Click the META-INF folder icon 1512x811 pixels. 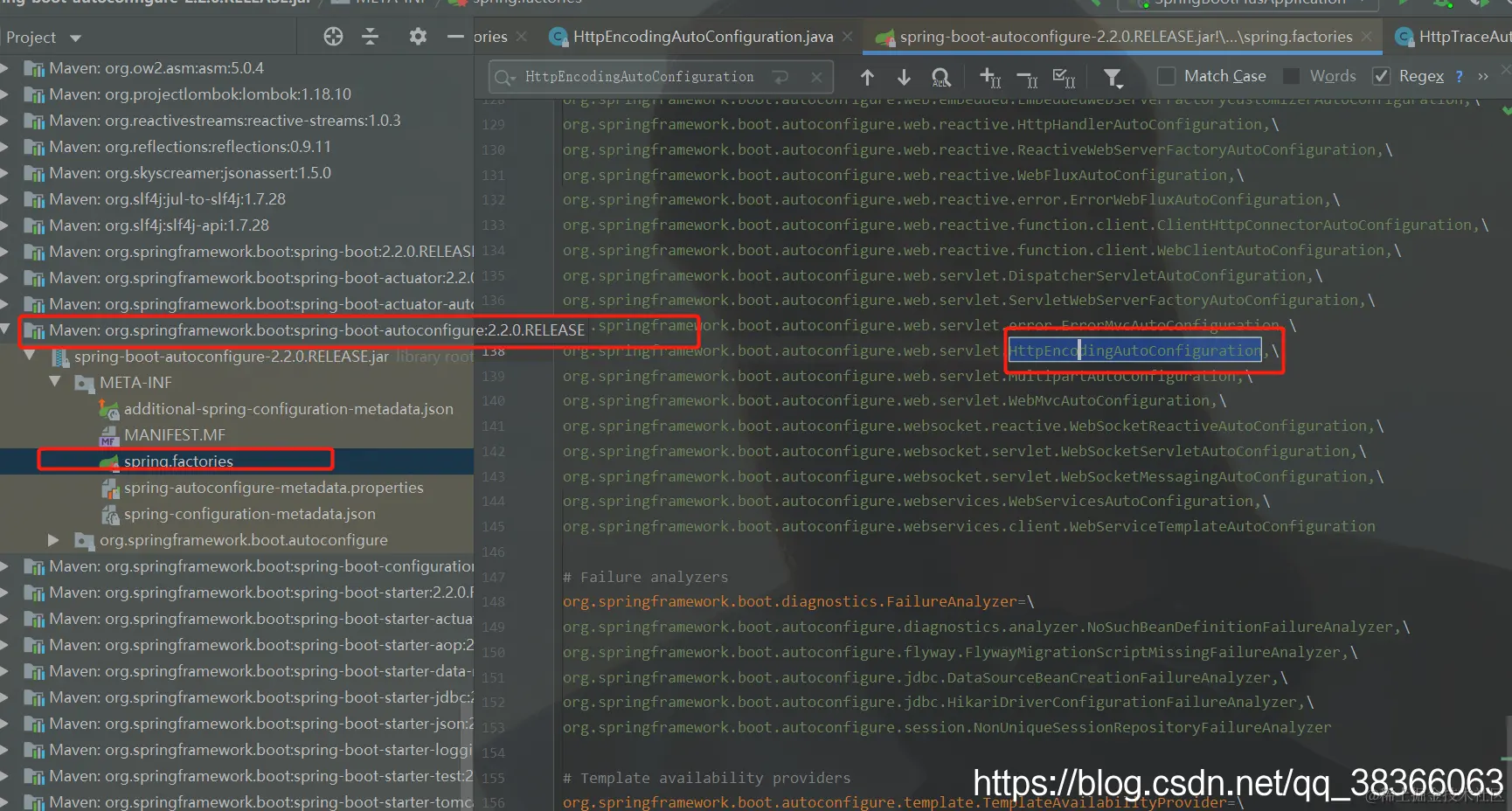(84, 383)
